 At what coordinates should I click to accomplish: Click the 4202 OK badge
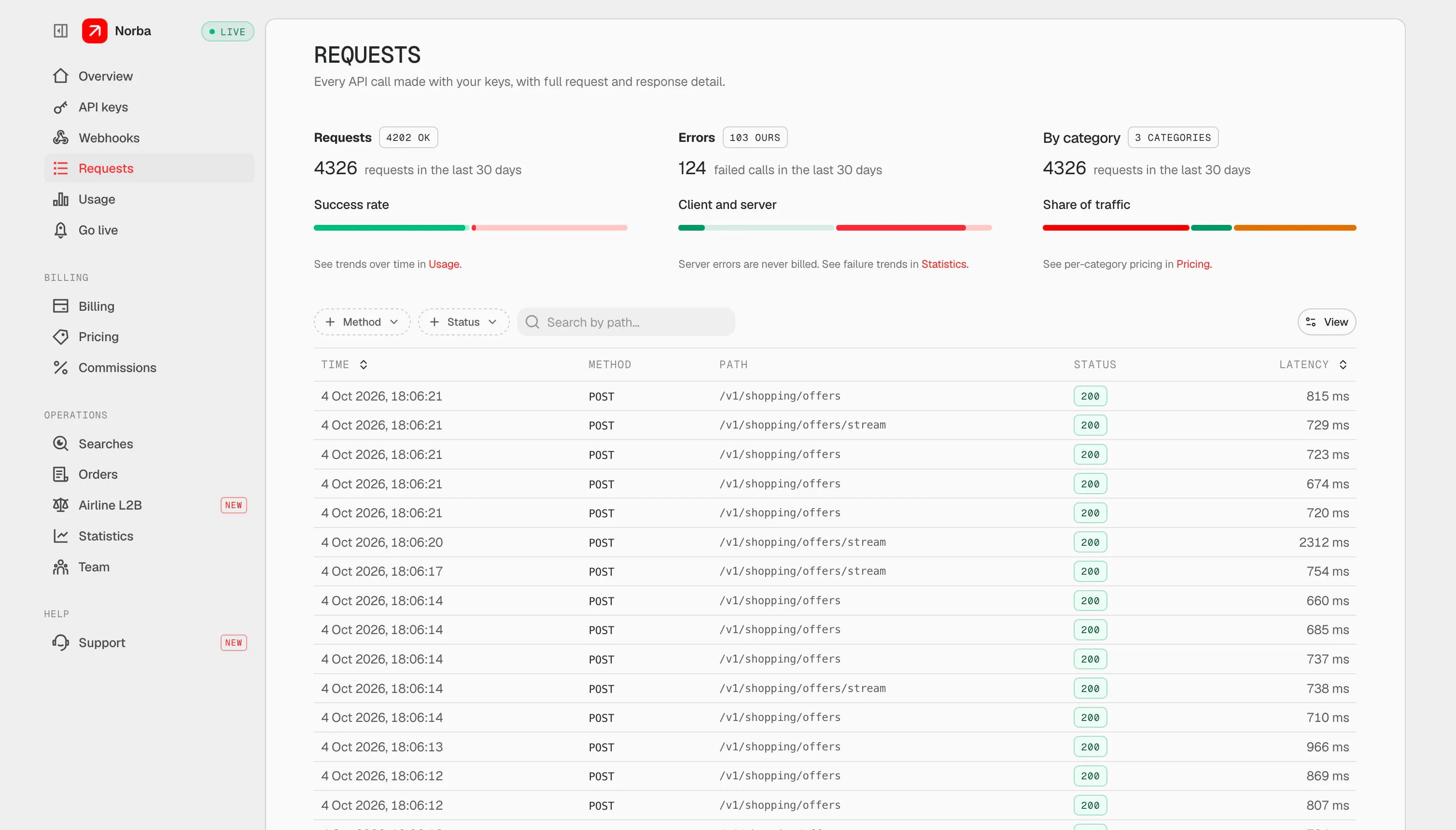point(408,138)
